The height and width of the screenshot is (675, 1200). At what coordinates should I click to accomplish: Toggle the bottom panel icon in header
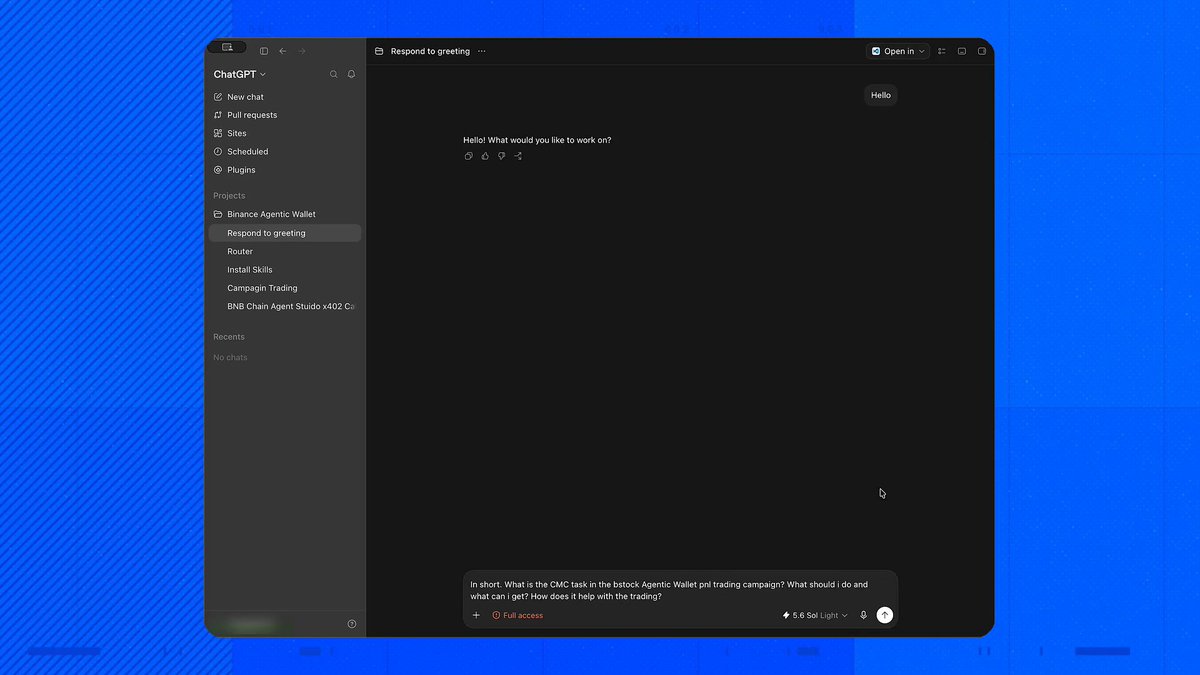point(962,51)
